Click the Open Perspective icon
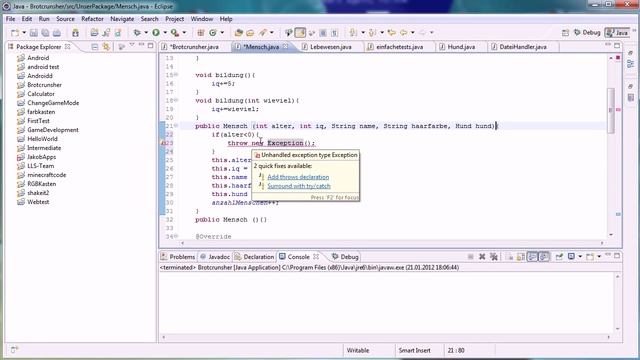640x360 pixels. point(565,33)
